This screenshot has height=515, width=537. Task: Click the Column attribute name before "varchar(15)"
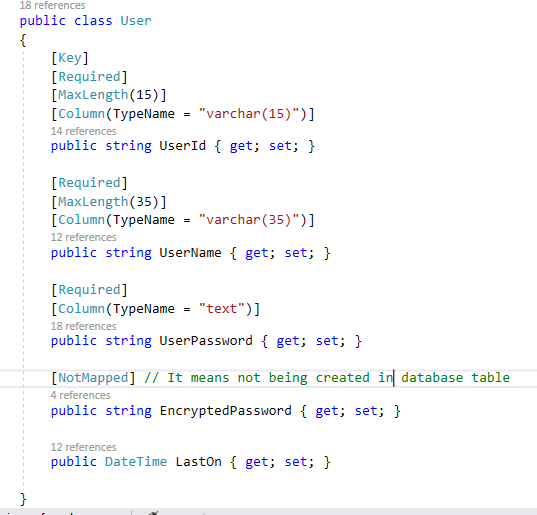pos(82,114)
